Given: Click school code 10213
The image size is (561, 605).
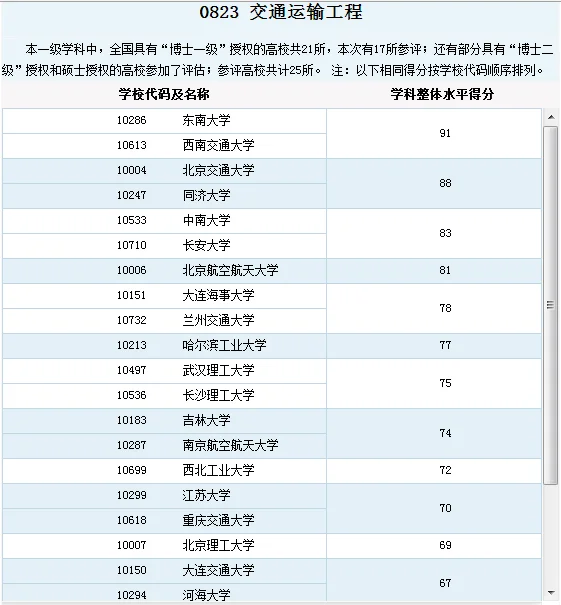Looking at the screenshot, I should click(x=132, y=345).
